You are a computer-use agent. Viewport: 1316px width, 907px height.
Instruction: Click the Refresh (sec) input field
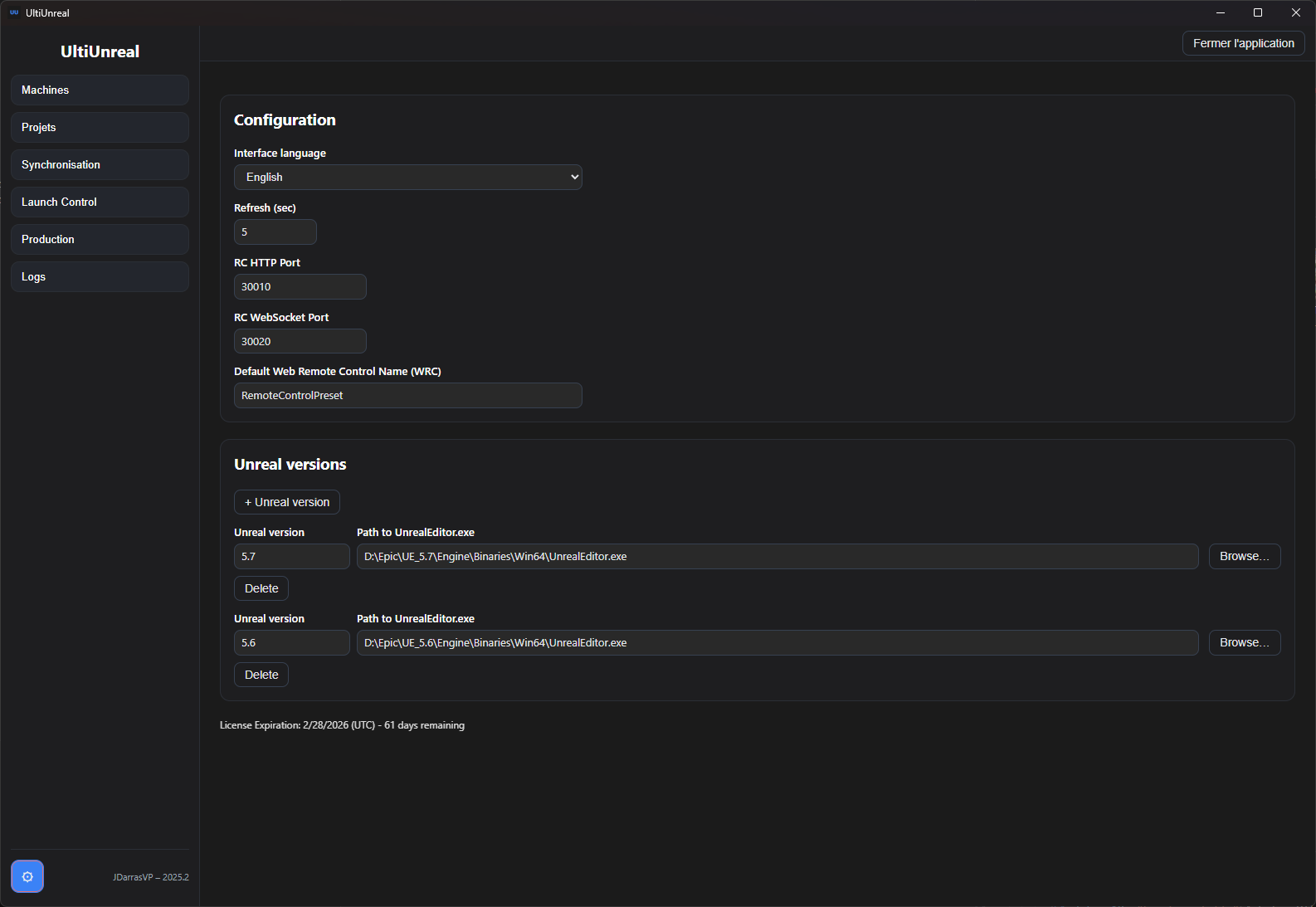[x=275, y=232]
